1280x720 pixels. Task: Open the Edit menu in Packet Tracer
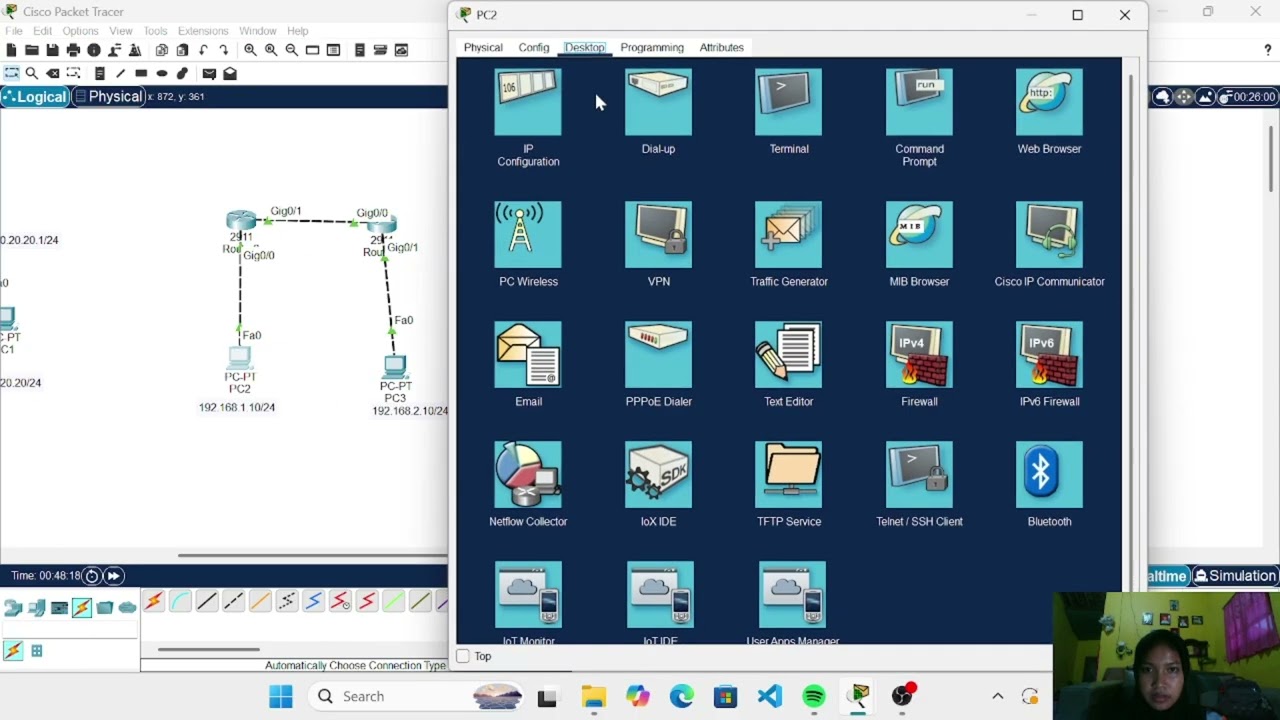(42, 31)
